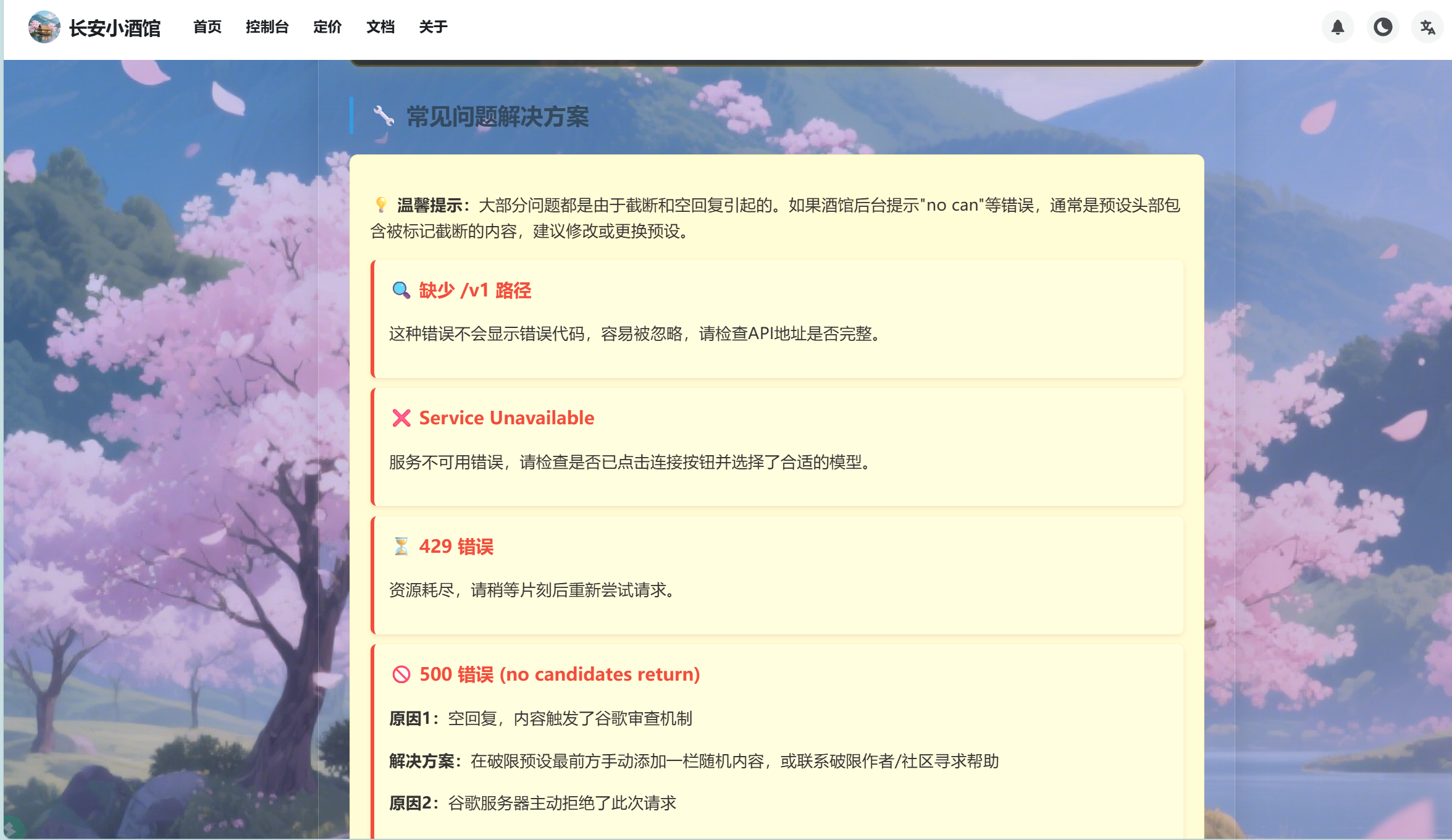Click the magnifier icon by 缺少 /v1 路径
The height and width of the screenshot is (840, 1452).
pos(401,290)
